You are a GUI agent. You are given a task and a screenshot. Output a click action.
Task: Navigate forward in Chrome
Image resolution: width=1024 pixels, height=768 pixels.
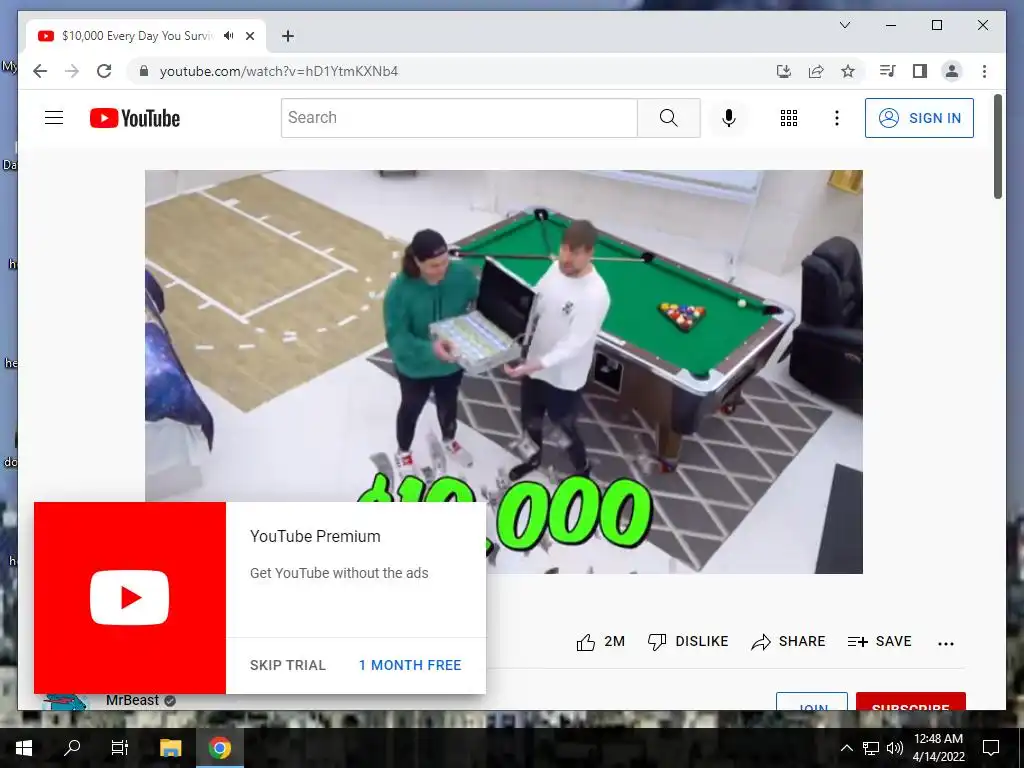(72, 71)
